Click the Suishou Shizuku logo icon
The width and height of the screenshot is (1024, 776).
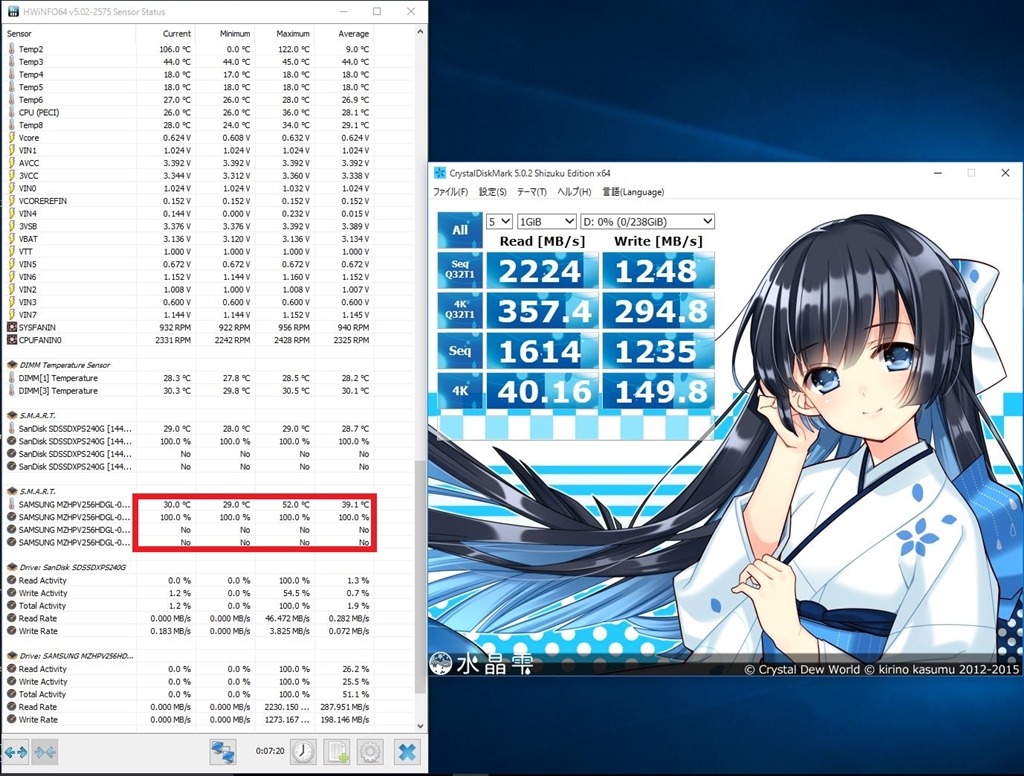coord(441,664)
